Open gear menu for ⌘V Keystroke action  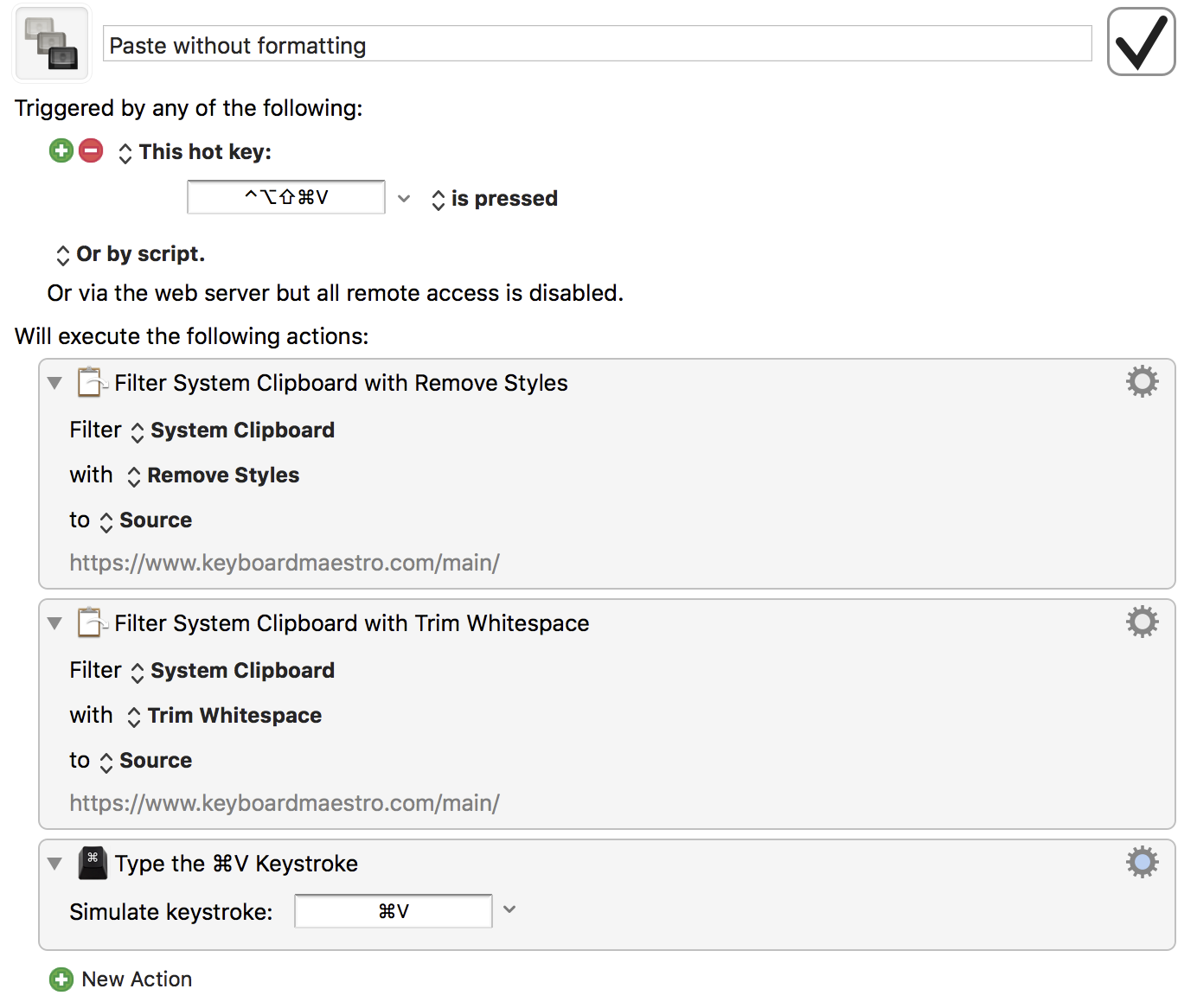point(1142,862)
